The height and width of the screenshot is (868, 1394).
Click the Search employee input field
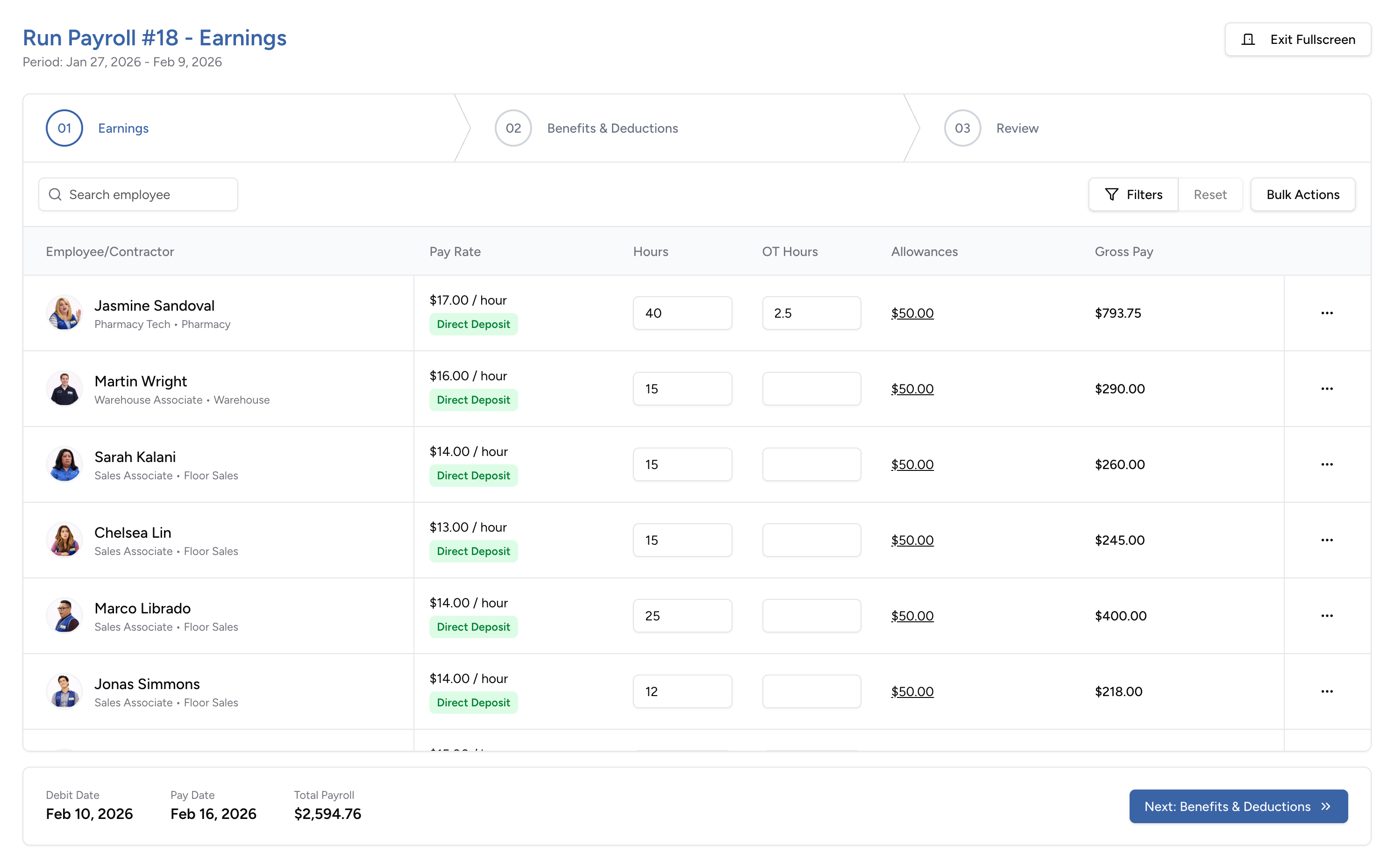pyautogui.click(x=138, y=194)
